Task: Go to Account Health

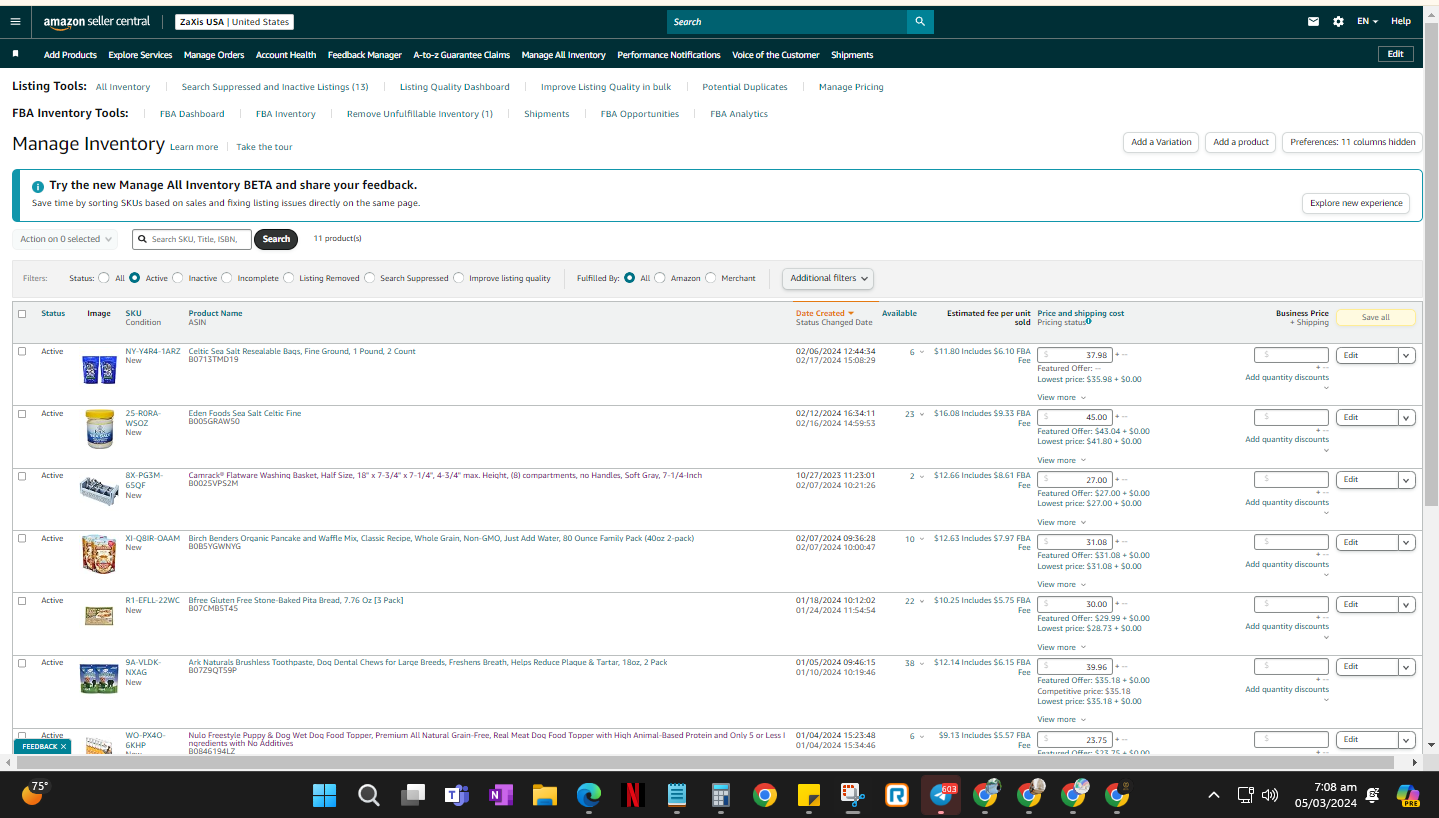Action: pos(286,55)
